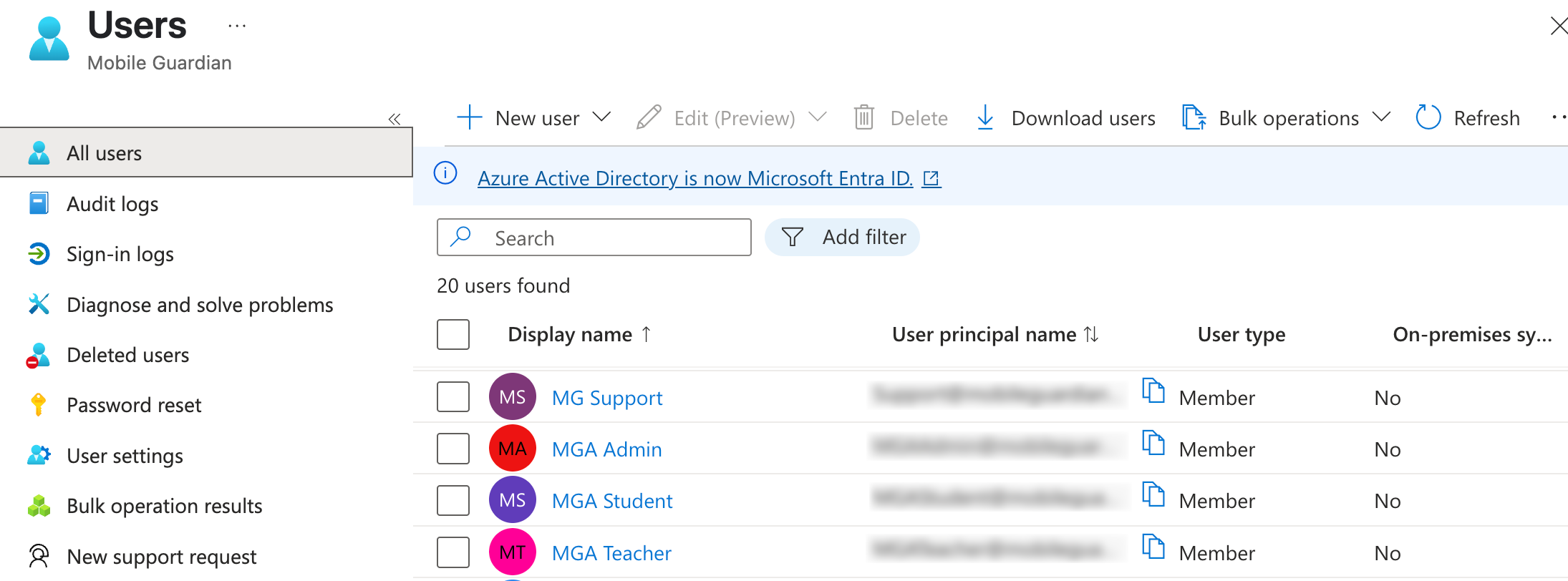The height and width of the screenshot is (581, 1568).
Task: Click the Search users input field
Action: [x=594, y=237]
